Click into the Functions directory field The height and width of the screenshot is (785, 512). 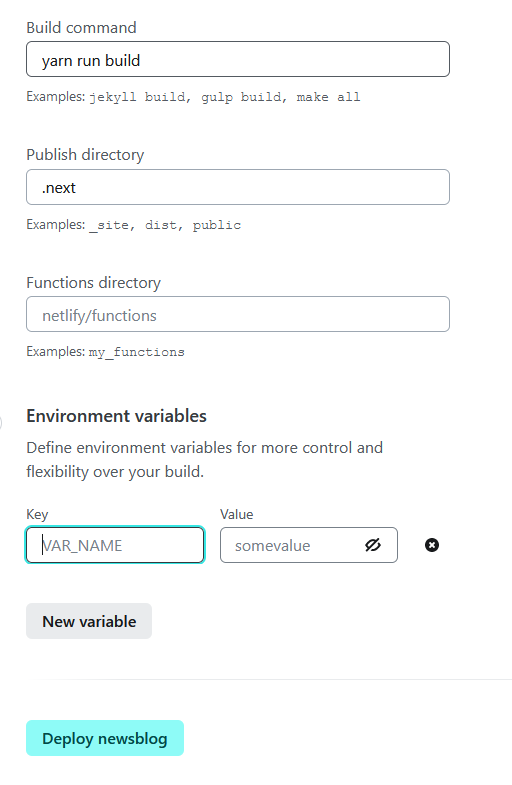pos(238,314)
